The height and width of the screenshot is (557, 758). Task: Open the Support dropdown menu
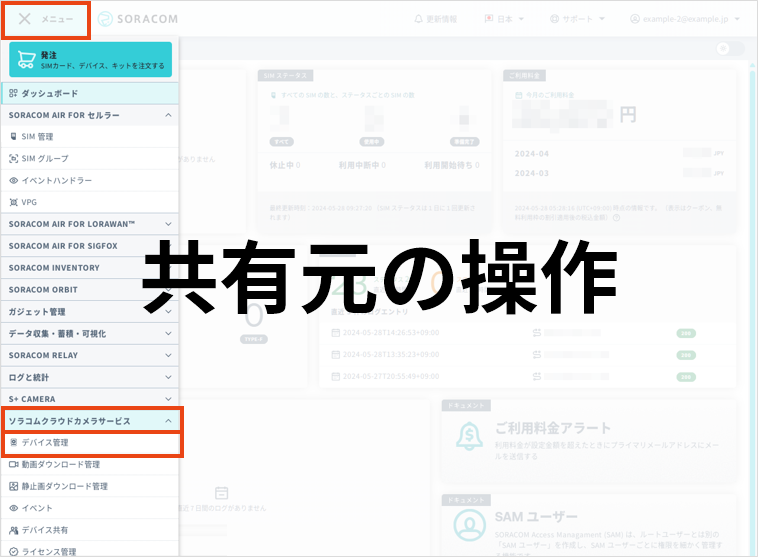[578, 19]
